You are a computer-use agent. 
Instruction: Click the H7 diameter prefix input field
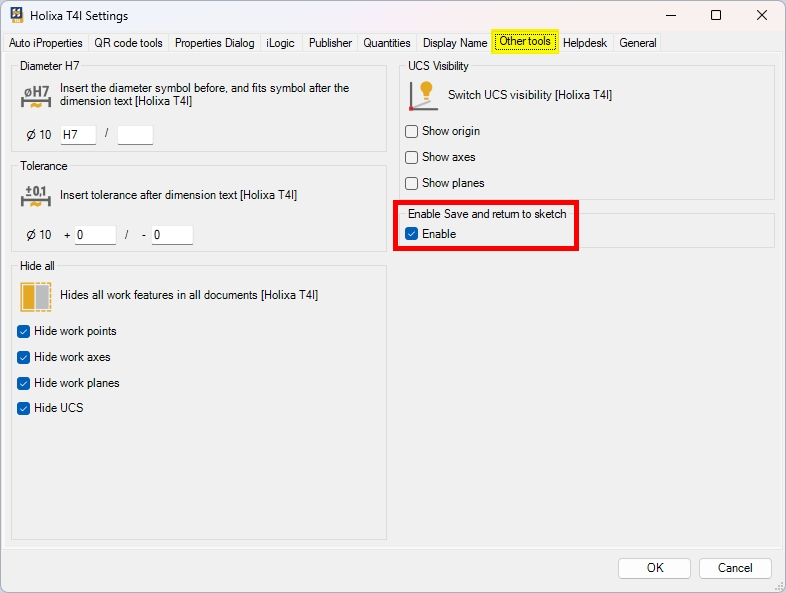coord(78,135)
